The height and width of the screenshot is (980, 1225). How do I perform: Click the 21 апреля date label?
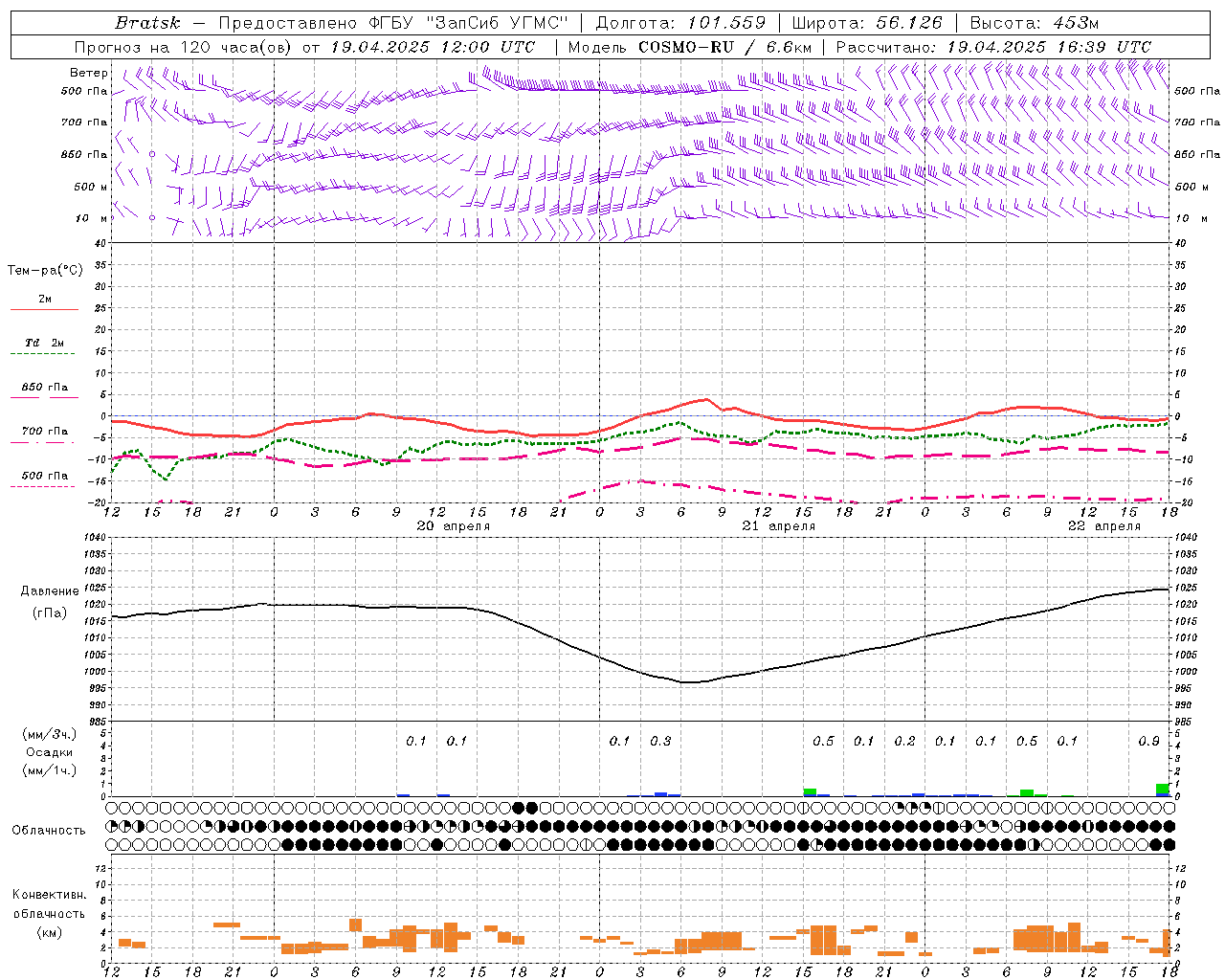click(778, 526)
